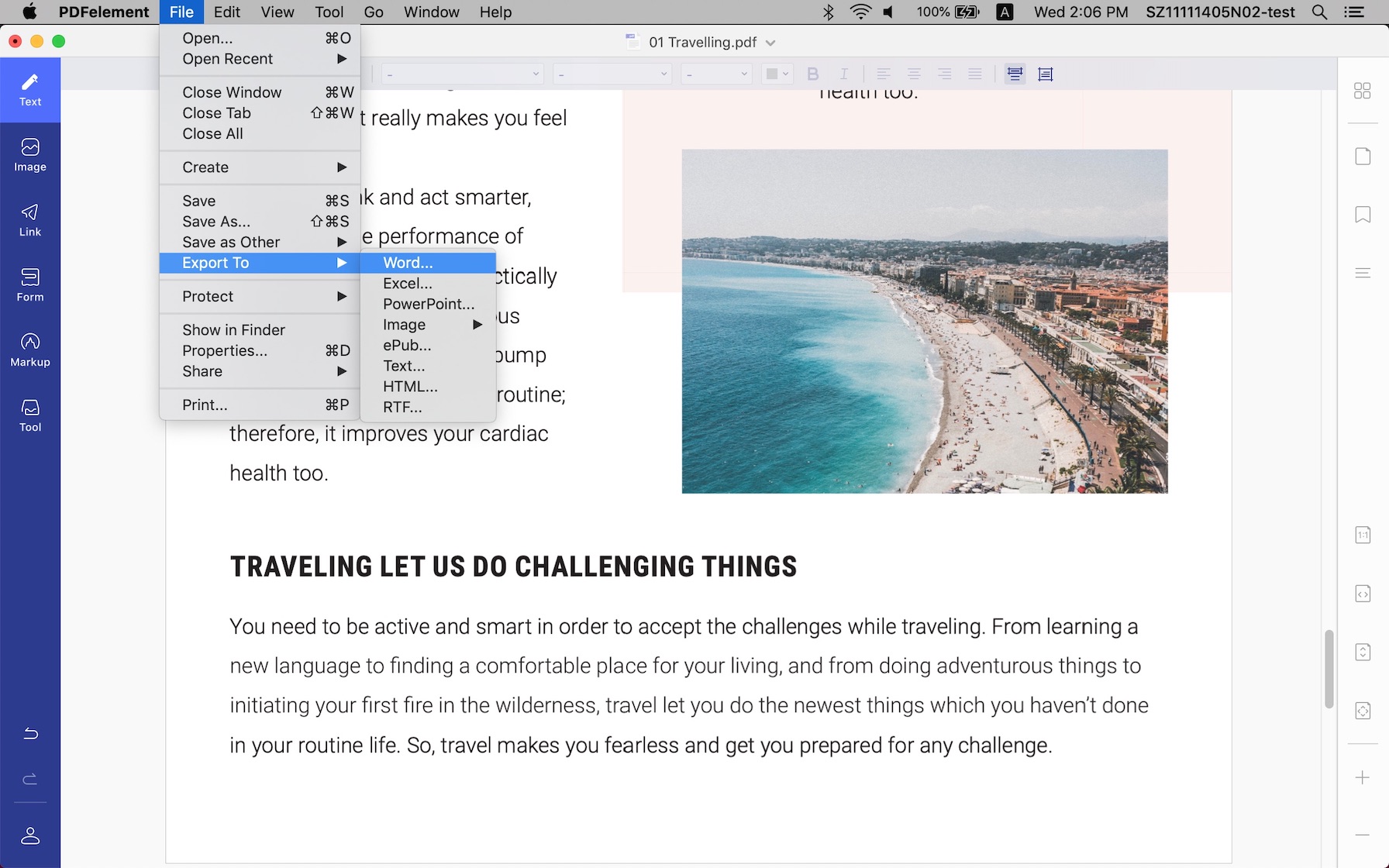The image size is (1389, 868).
Task: Open the Markup tool
Action: pyautogui.click(x=30, y=350)
